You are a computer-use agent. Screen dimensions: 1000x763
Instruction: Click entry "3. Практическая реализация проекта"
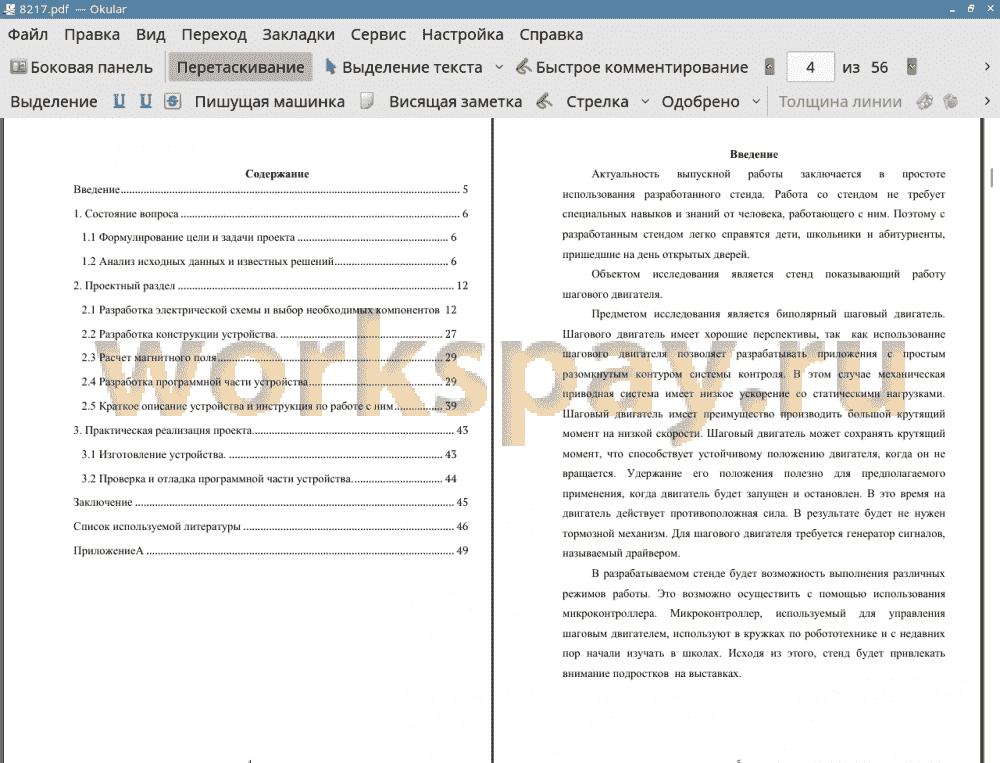pos(270,431)
